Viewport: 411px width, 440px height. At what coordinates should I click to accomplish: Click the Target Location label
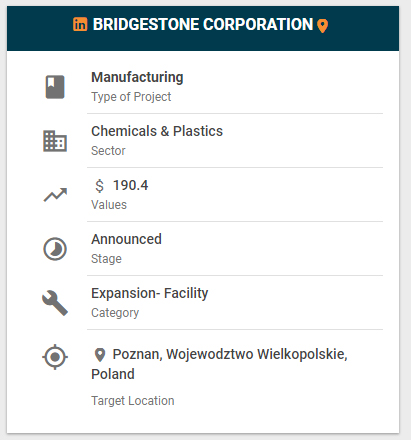133,401
